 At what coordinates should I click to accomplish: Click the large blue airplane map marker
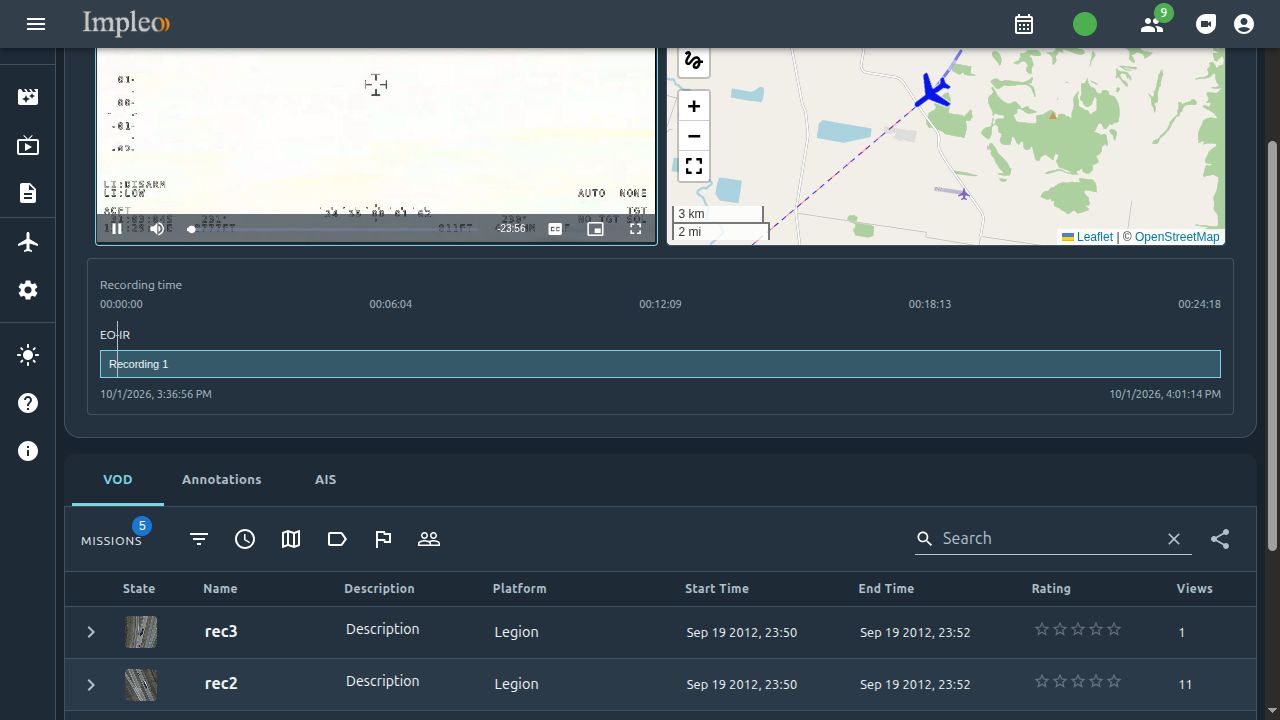(933, 91)
